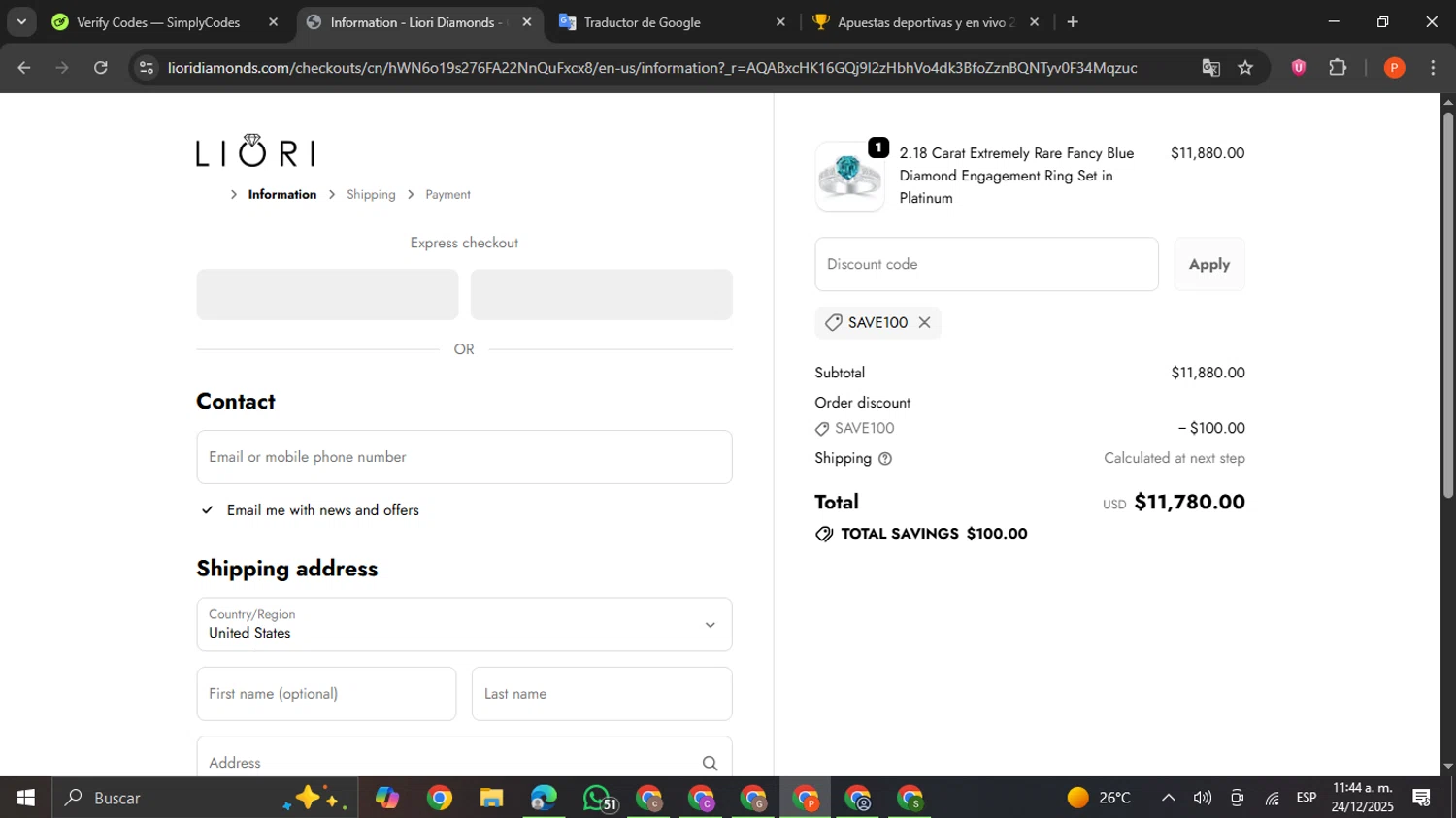
Task: Select the Information - Liori Diamonds tab
Action: click(x=418, y=22)
